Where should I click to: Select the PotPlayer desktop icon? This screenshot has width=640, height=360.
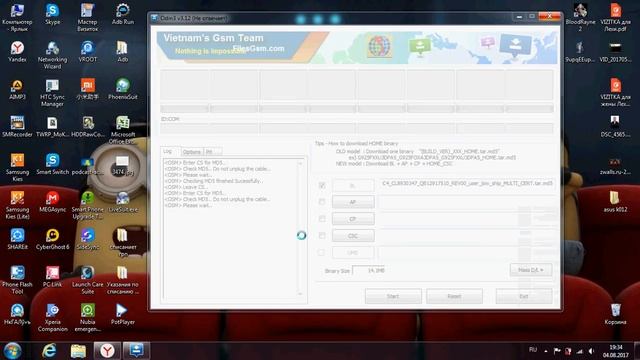point(122,315)
